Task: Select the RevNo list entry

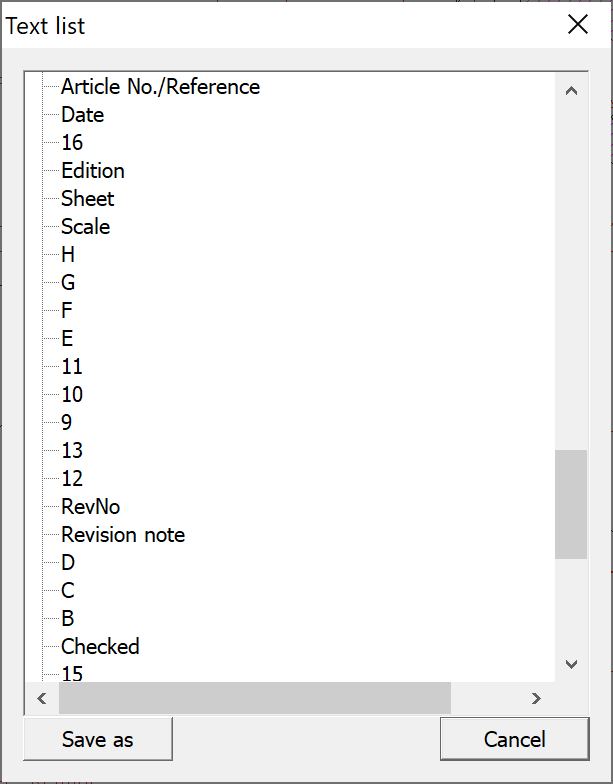Action: [x=90, y=507]
